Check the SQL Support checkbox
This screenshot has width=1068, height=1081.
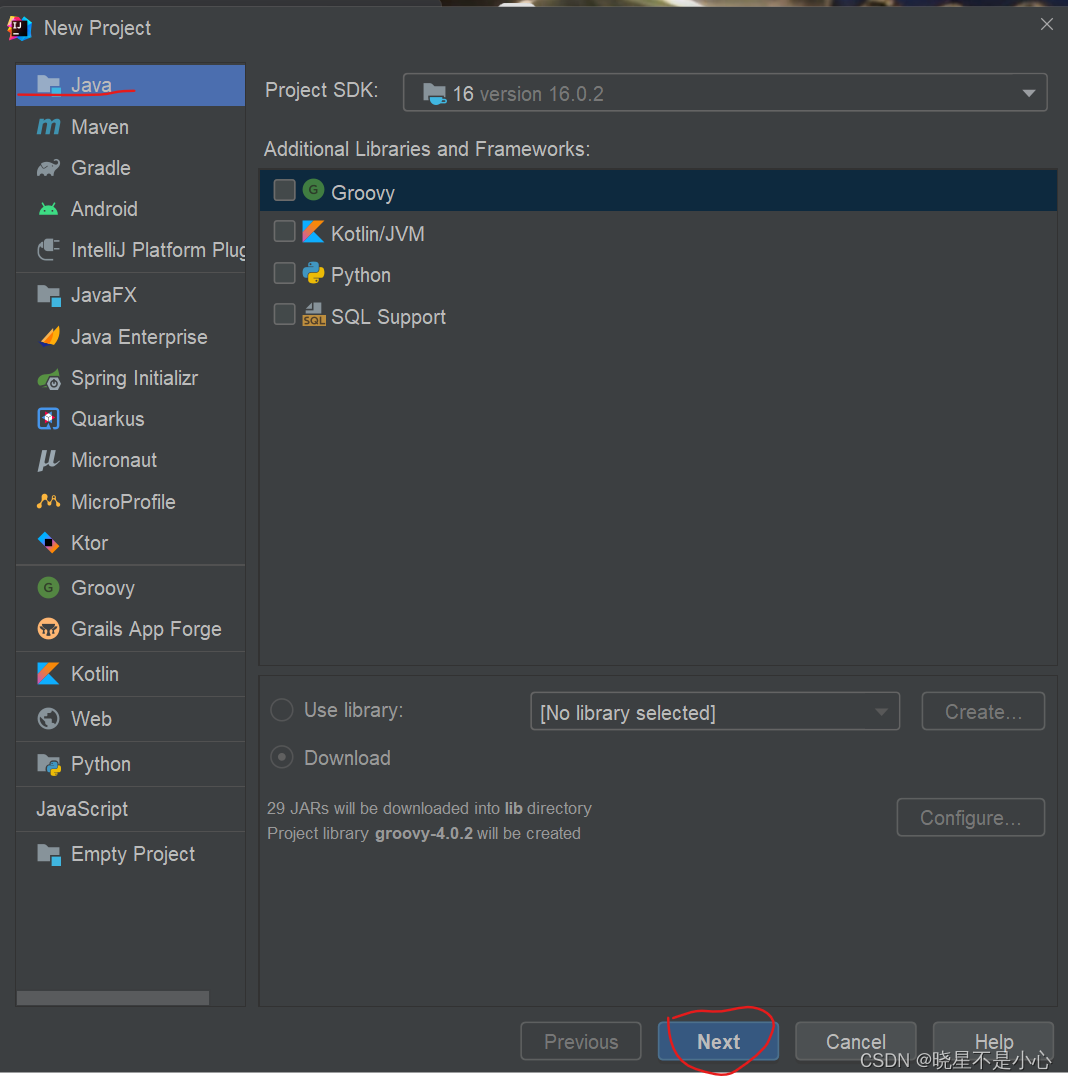(285, 315)
